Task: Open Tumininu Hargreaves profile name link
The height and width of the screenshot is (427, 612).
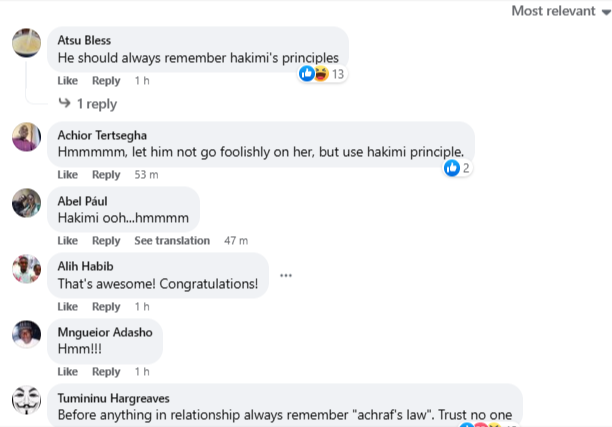Action: pos(111,396)
